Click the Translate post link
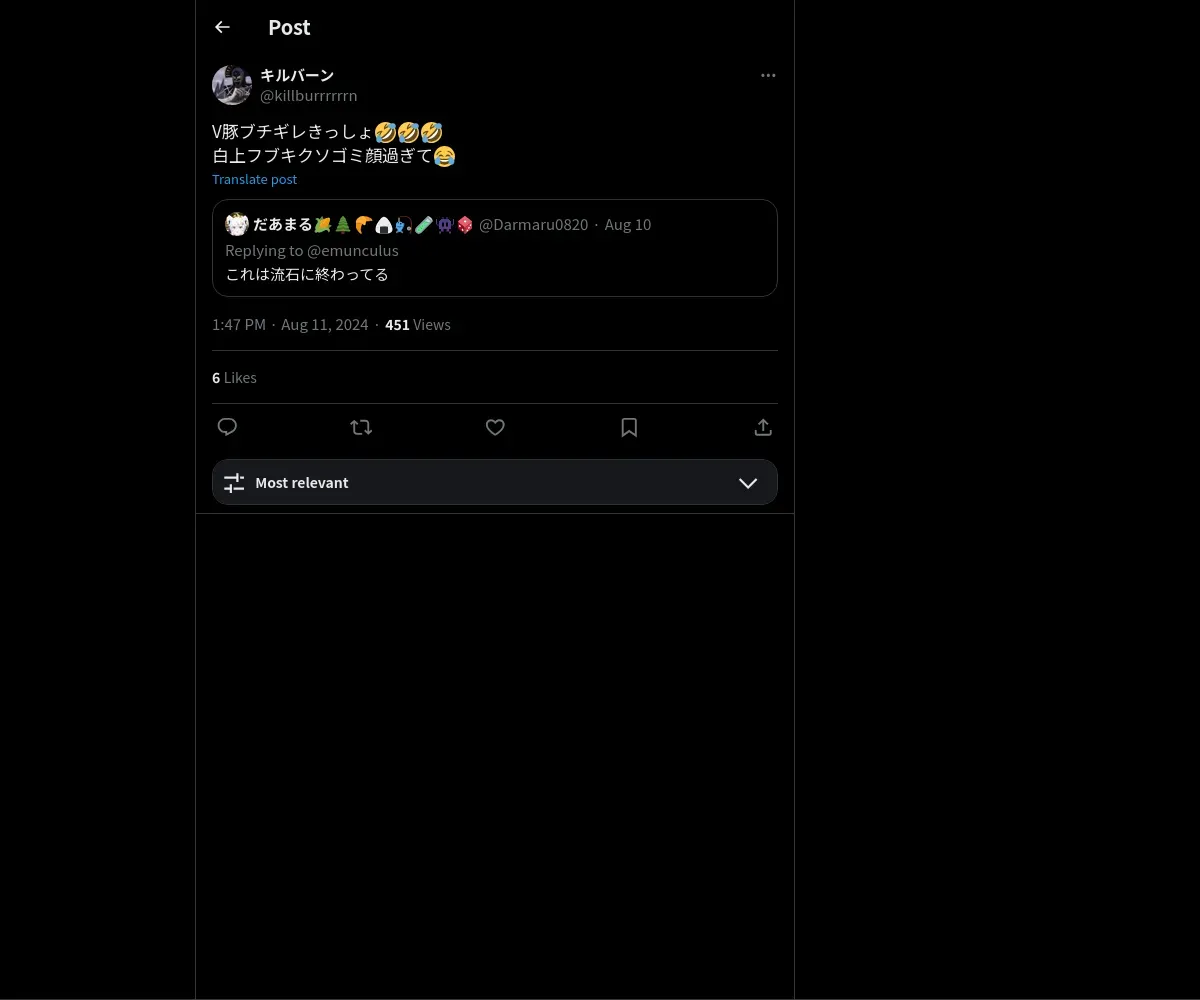 [254, 179]
